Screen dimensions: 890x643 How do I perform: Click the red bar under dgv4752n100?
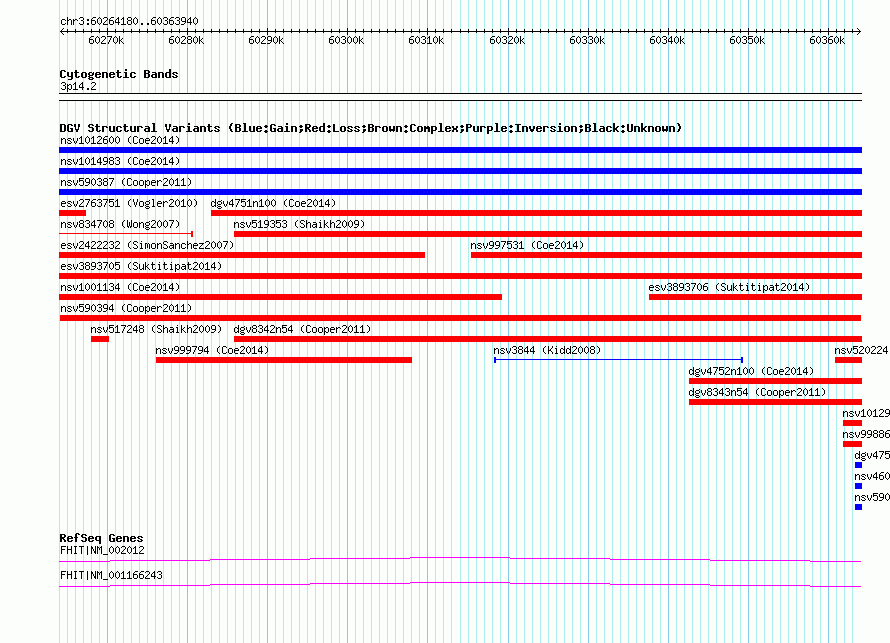[x=775, y=381]
